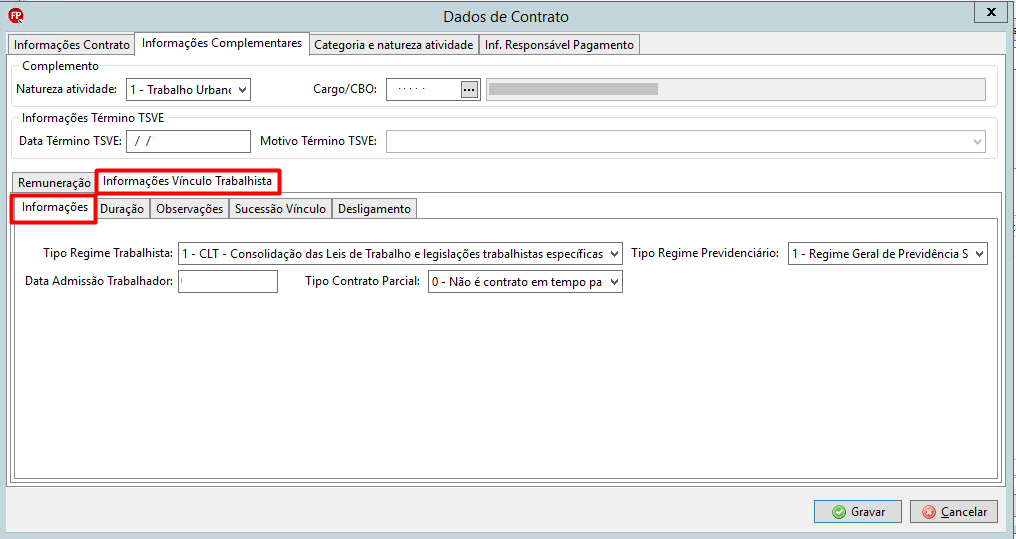Click the Data Término TSVE date field
Image resolution: width=1016 pixels, height=539 pixels.
pos(189,141)
